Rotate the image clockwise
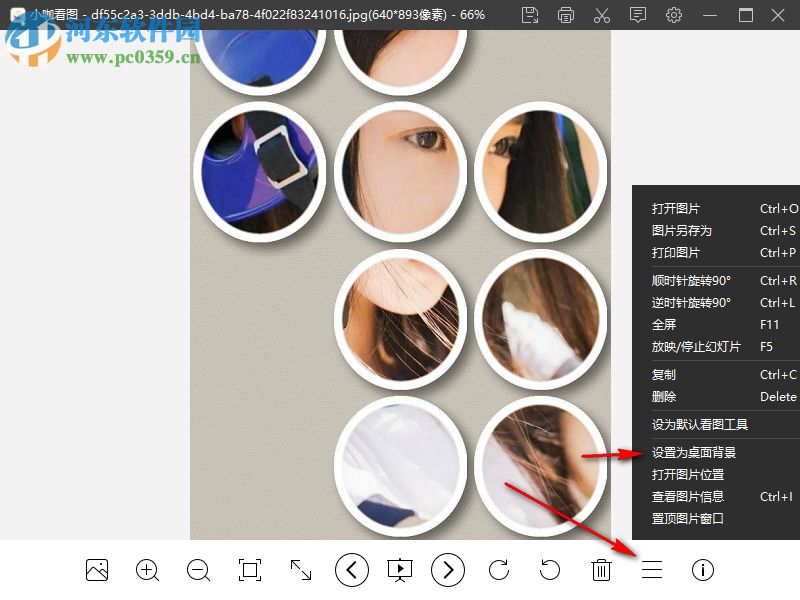This screenshot has width=800, height=600. coord(499,570)
